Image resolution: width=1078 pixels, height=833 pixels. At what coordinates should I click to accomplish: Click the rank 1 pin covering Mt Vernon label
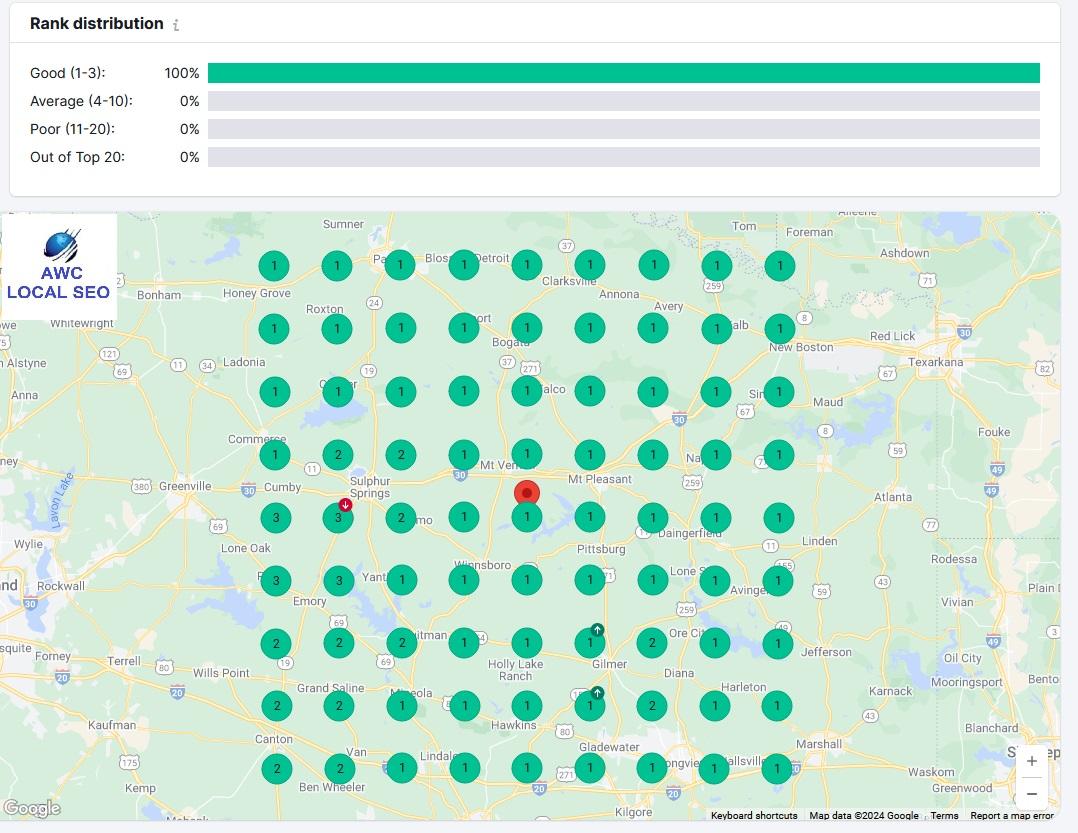tap(527, 454)
